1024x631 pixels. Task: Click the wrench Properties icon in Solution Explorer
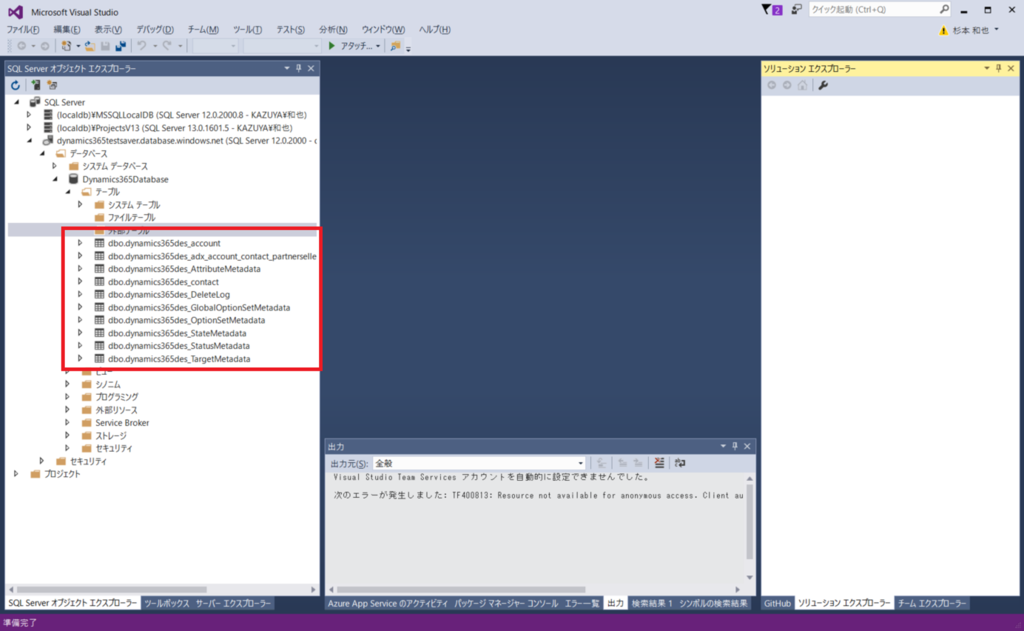pyautogui.click(x=823, y=86)
